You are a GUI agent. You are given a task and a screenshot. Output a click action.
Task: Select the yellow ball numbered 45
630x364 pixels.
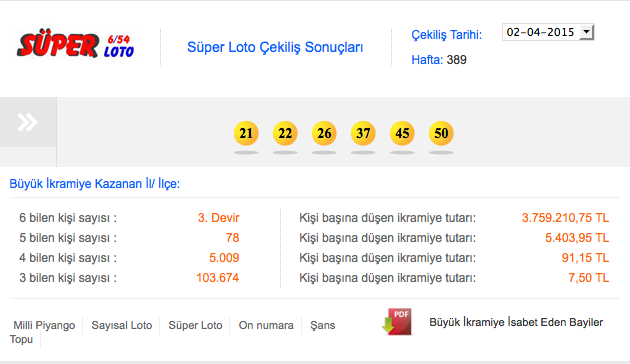(x=402, y=133)
